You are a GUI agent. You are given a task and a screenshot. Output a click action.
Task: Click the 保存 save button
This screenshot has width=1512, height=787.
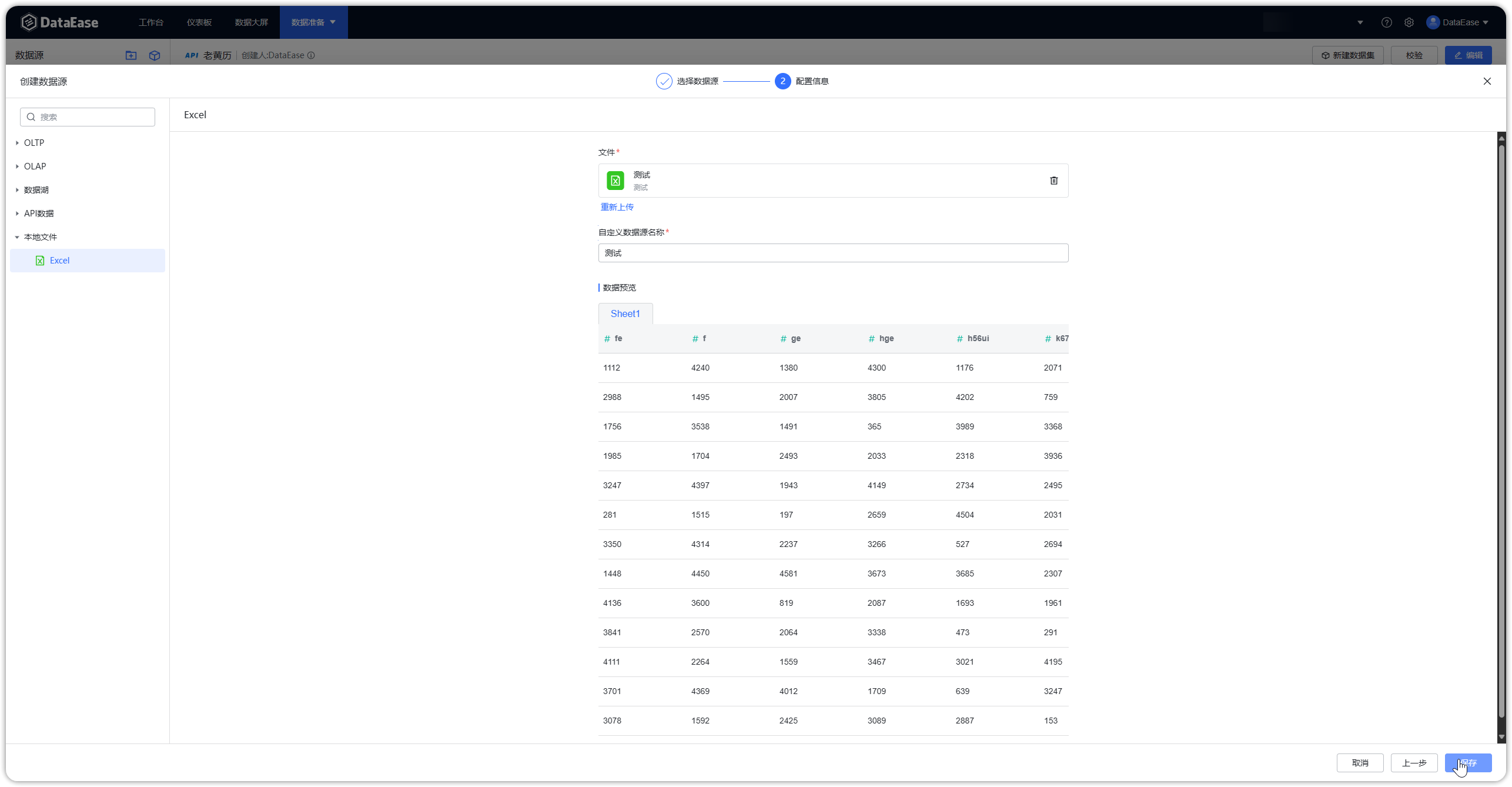pos(1468,762)
